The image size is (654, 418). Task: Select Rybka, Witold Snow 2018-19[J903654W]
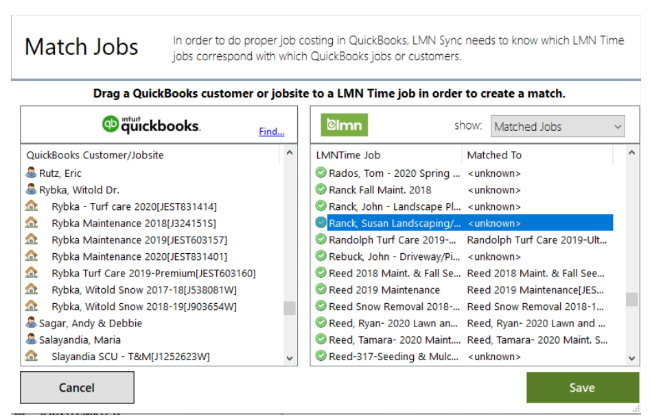(x=144, y=307)
